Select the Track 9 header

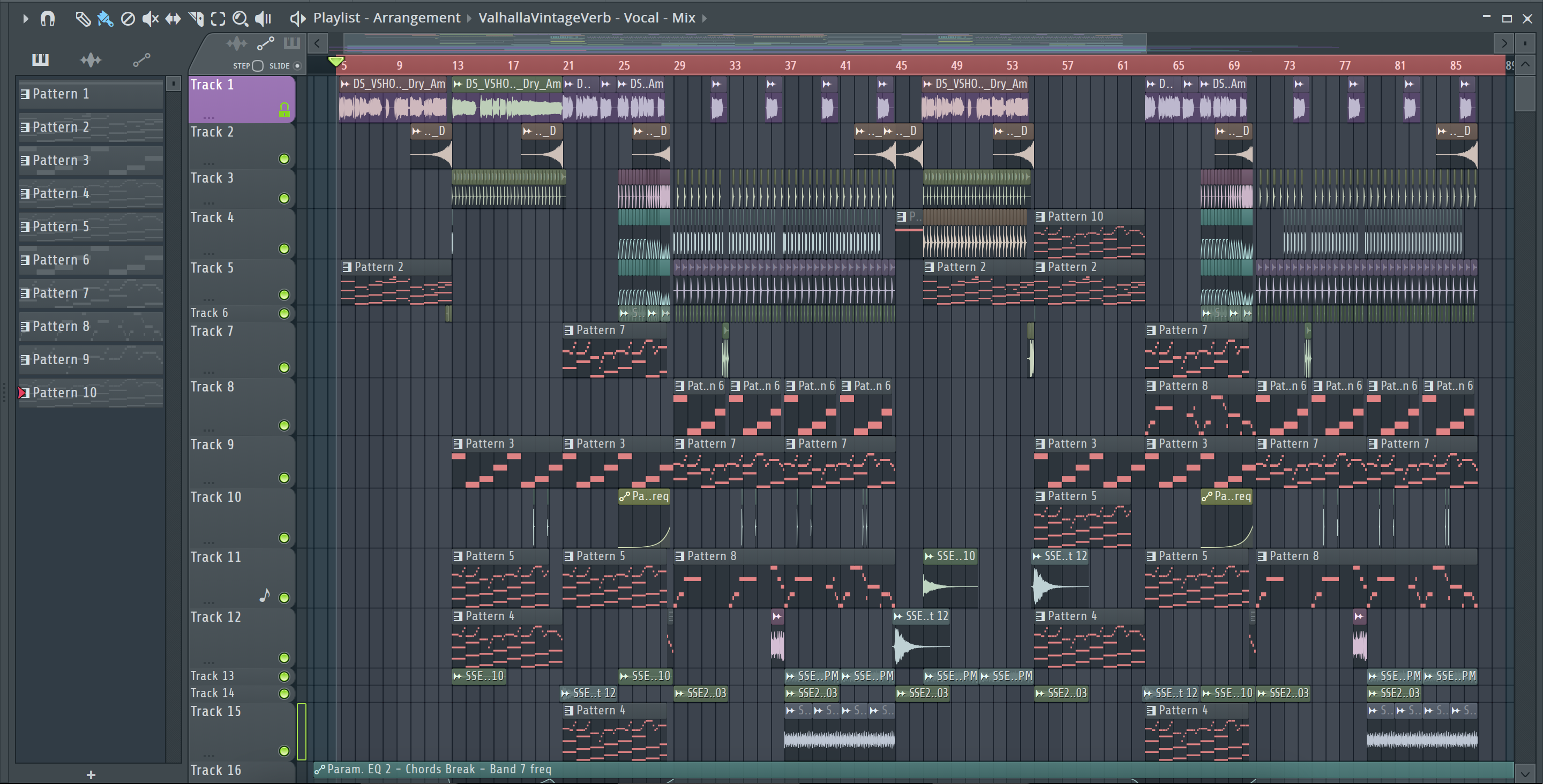pyautogui.click(x=242, y=462)
